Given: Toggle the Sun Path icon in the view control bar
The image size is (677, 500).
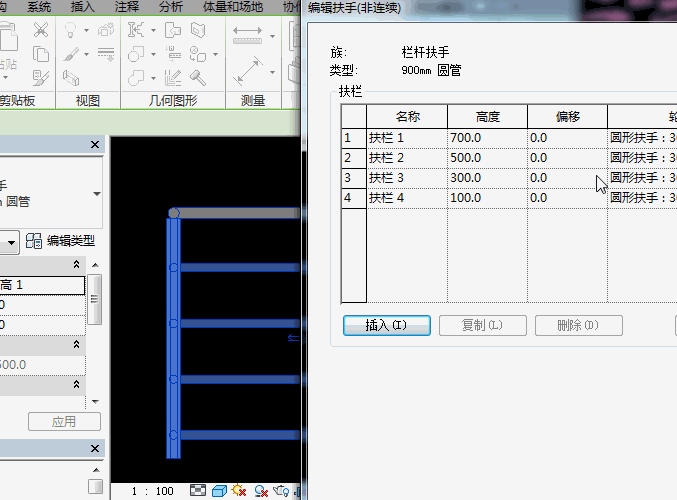Looking at the screenshot, I should click(239, 491).
